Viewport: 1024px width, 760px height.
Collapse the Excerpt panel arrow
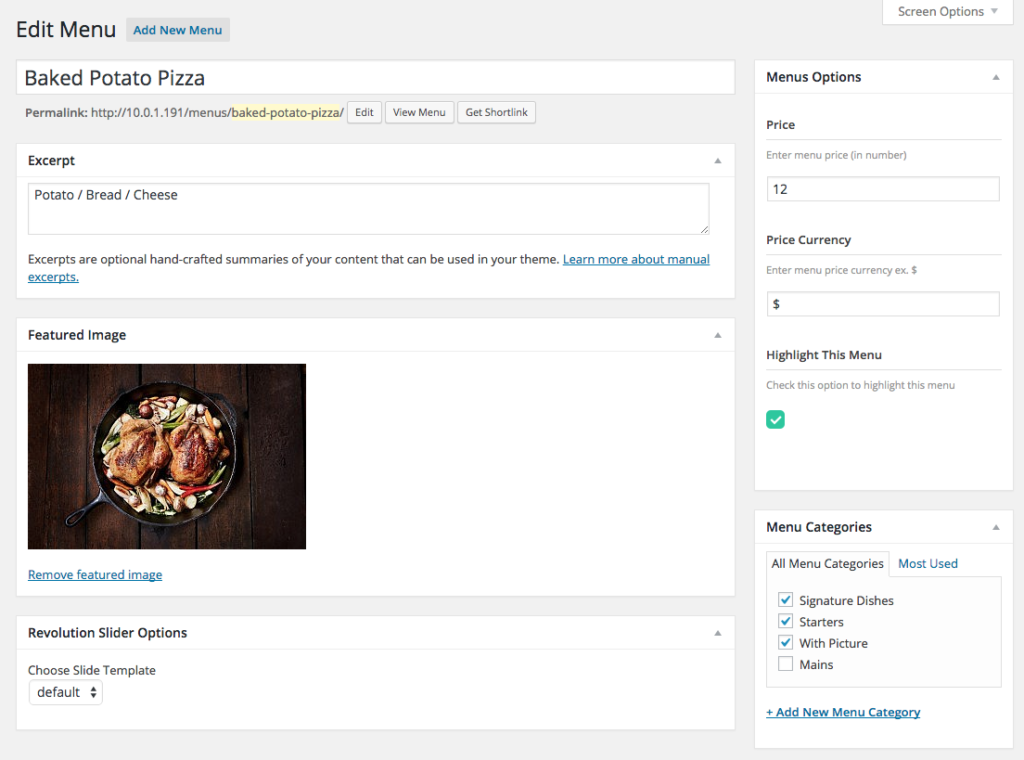[x=717, y=161]
